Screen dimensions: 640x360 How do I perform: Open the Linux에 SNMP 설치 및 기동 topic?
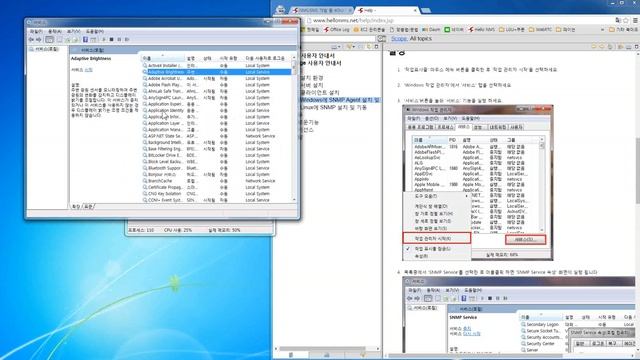pos(333,107)
